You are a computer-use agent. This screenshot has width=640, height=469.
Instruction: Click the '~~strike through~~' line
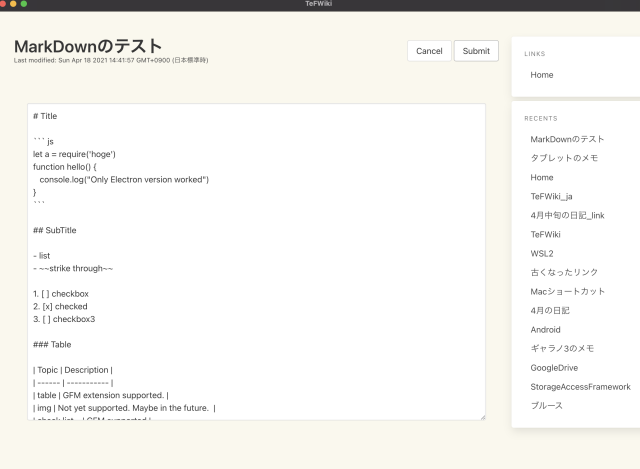click(73, 269)
